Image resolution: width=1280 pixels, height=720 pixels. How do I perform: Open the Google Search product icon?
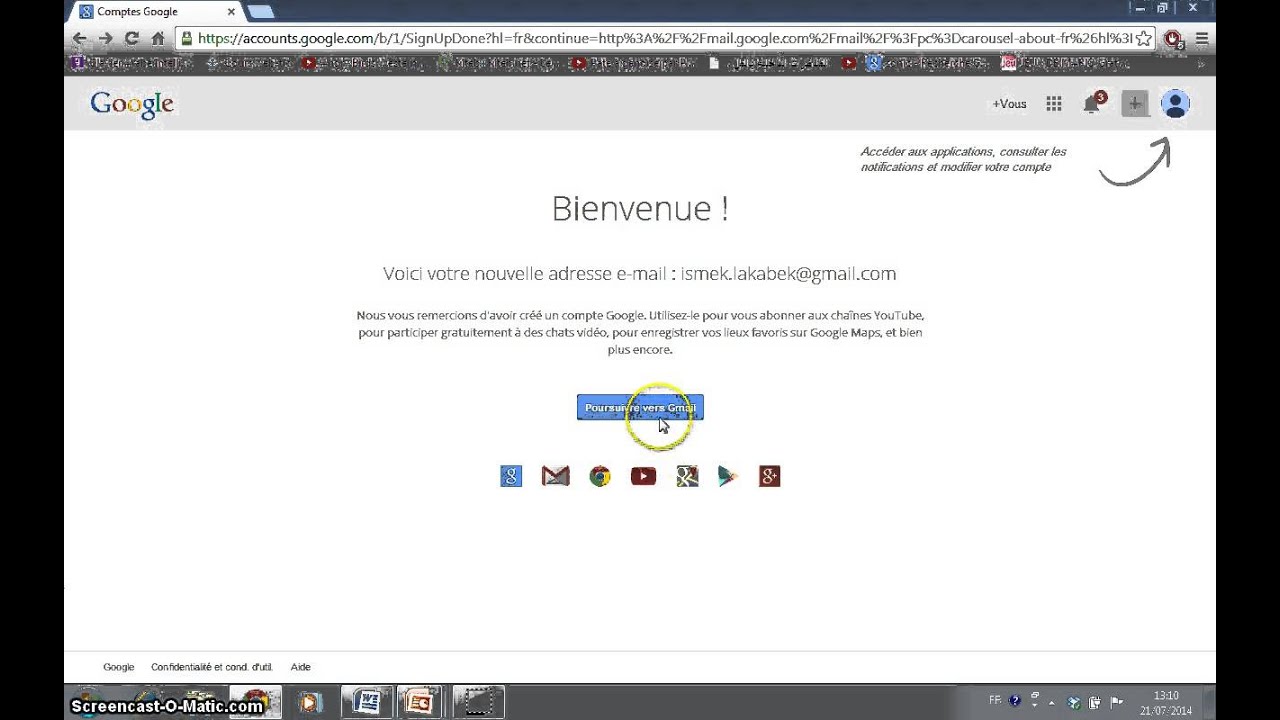(x=511, y=476)
